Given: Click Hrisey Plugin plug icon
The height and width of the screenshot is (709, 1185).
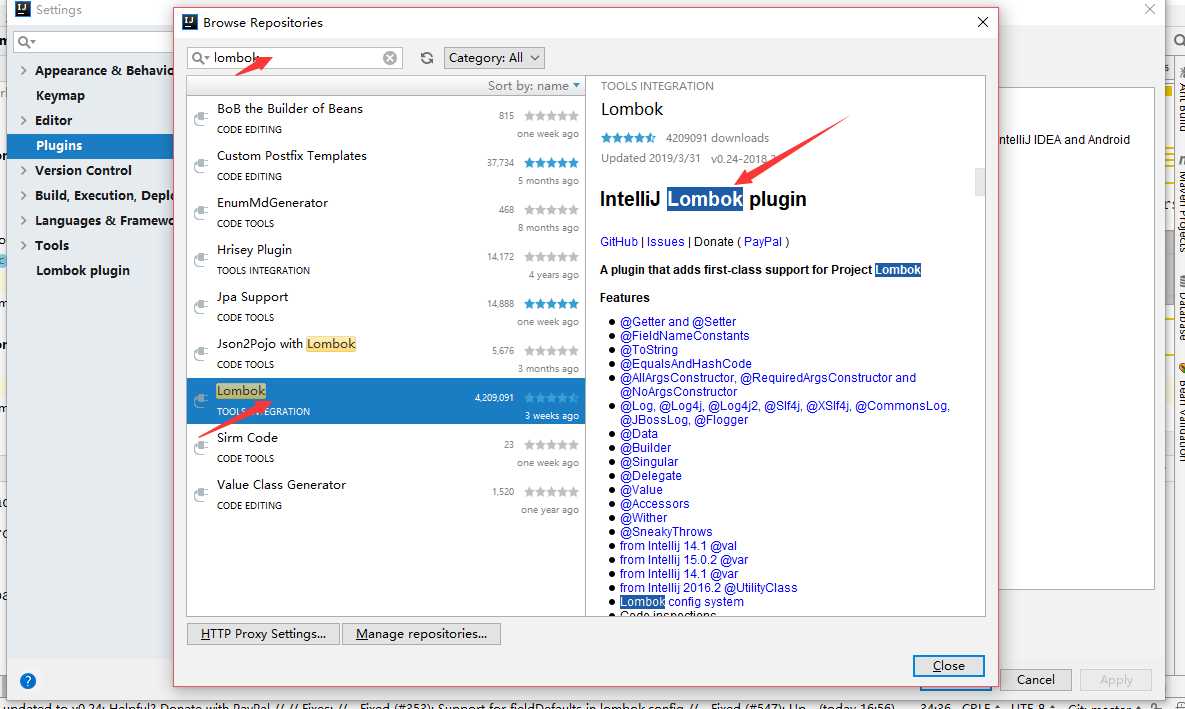Looking at the screenshot, I should pos(201,259).
